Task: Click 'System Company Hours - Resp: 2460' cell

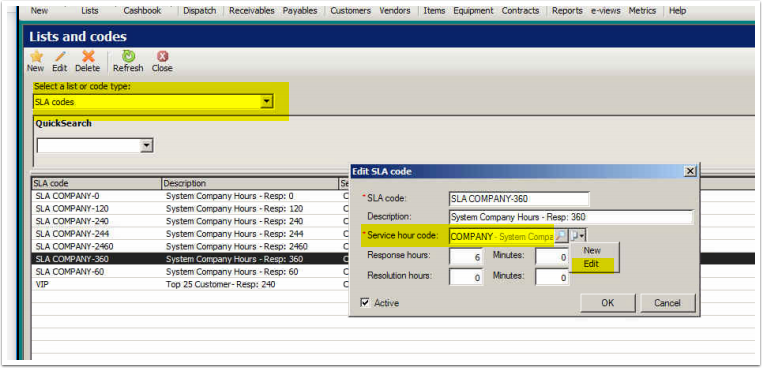Action: [x=237, y=246]
